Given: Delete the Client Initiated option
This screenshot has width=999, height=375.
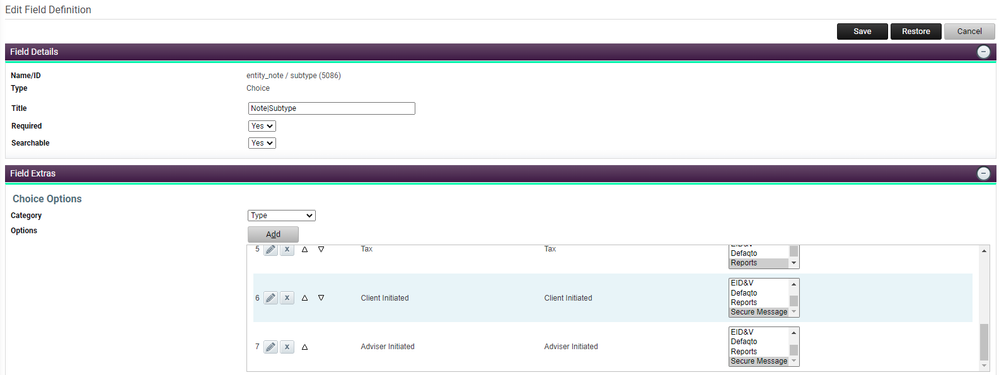Looking at the screenshot, I should [x=287, y=298].
